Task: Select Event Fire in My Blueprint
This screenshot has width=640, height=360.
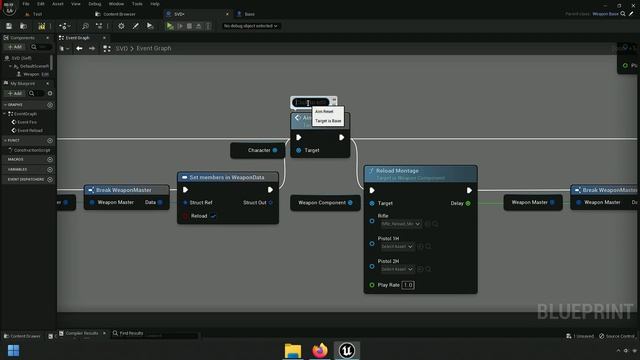Action: click(27, 122)
